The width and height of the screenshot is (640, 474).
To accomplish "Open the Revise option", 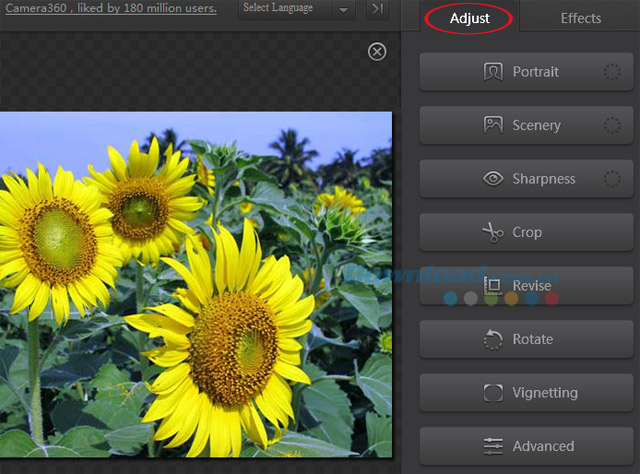I will 526,286.
